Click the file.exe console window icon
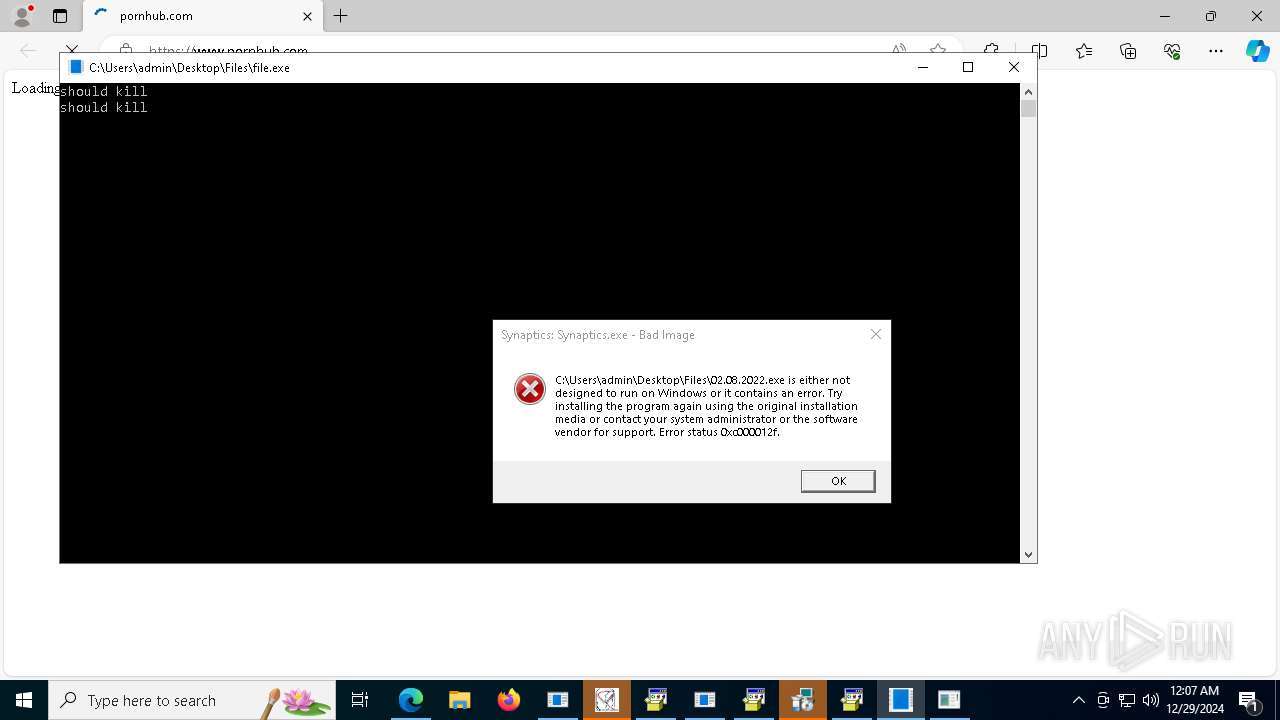The width and height of the screenshot is (1280, 720). tap(75, 67)
